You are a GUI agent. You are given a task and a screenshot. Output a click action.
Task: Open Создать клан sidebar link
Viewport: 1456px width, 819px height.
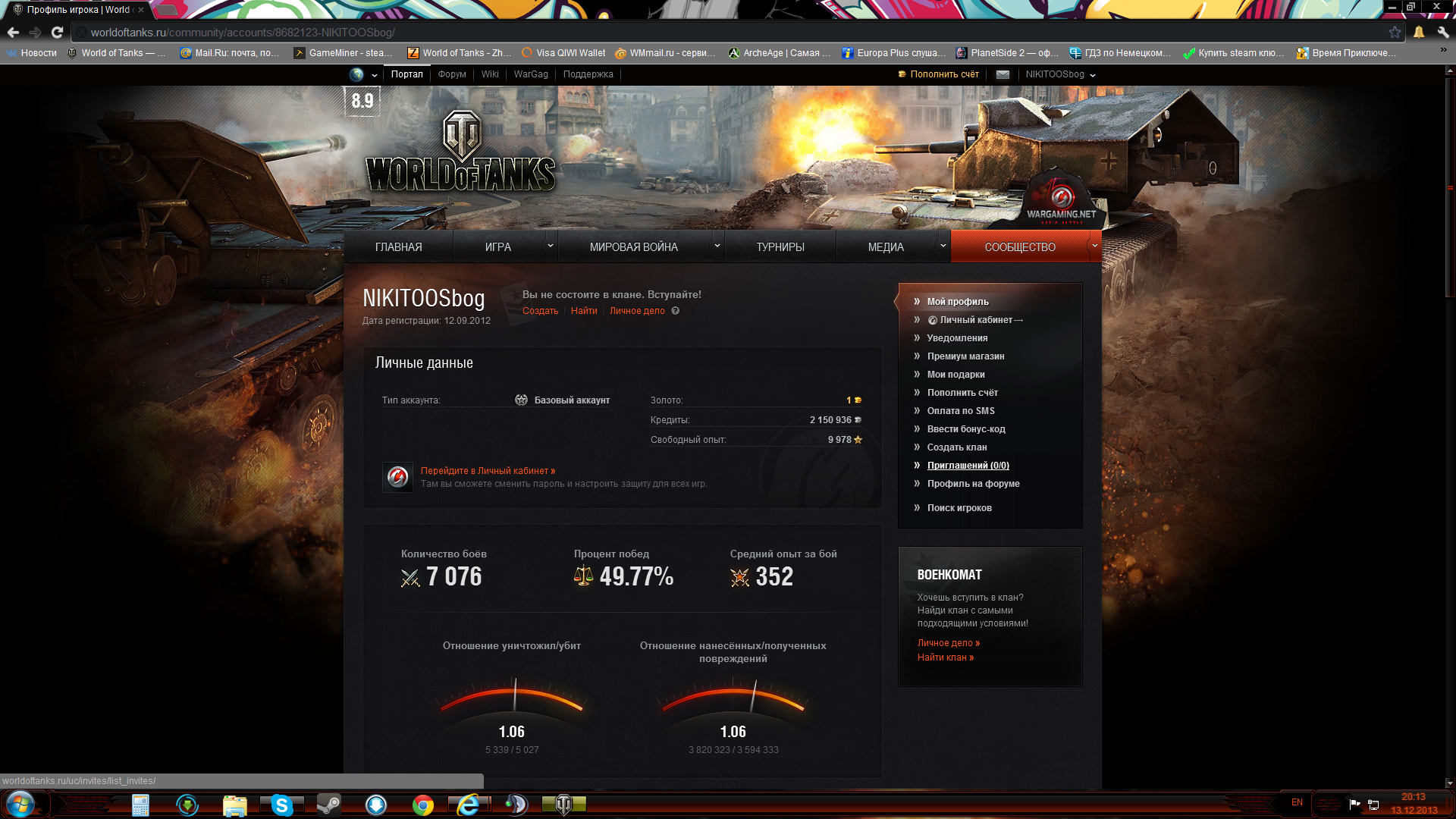(957, 447)
